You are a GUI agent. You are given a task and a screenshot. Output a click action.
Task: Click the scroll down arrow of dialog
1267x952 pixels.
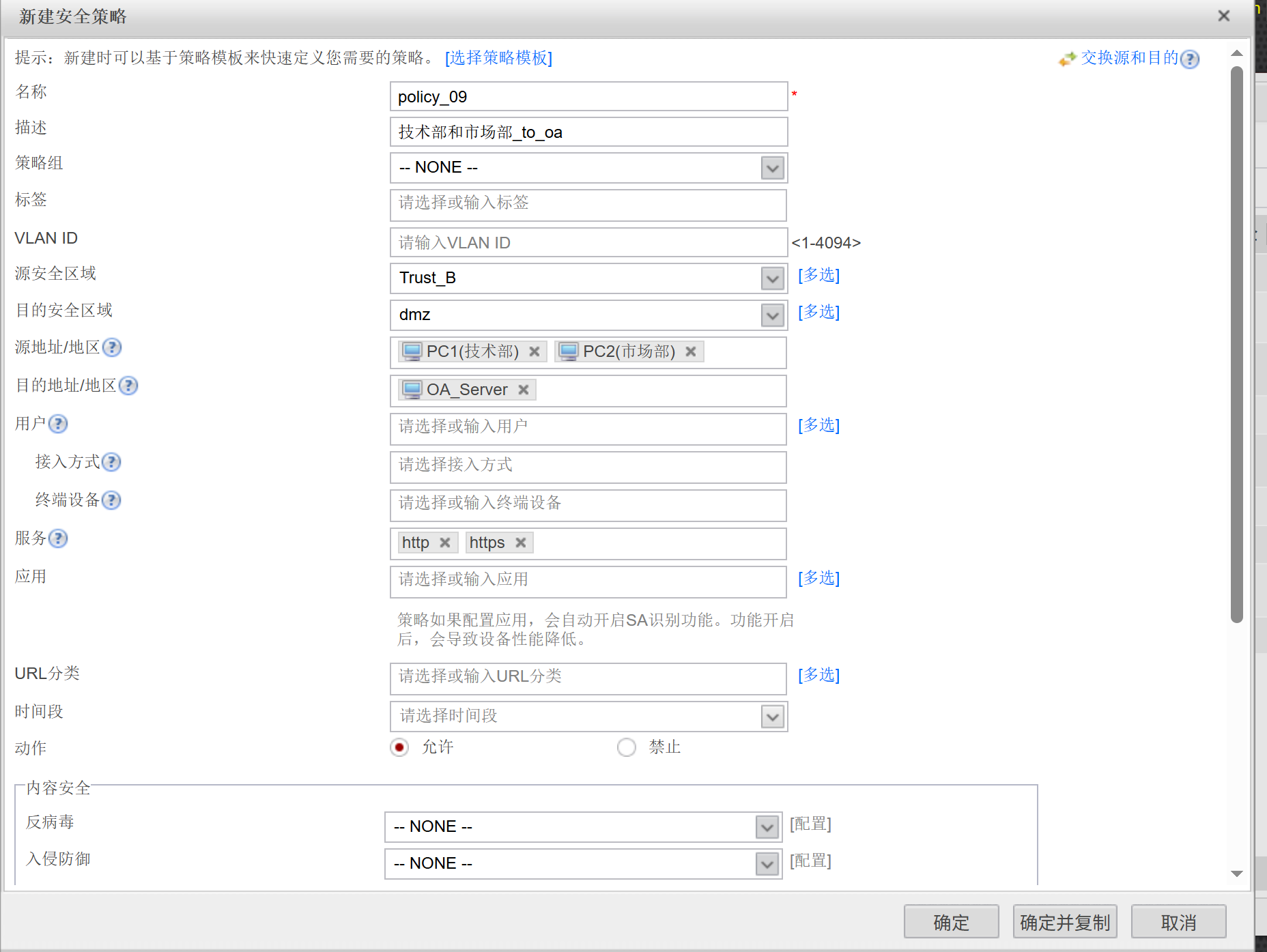coord(1237,874)
